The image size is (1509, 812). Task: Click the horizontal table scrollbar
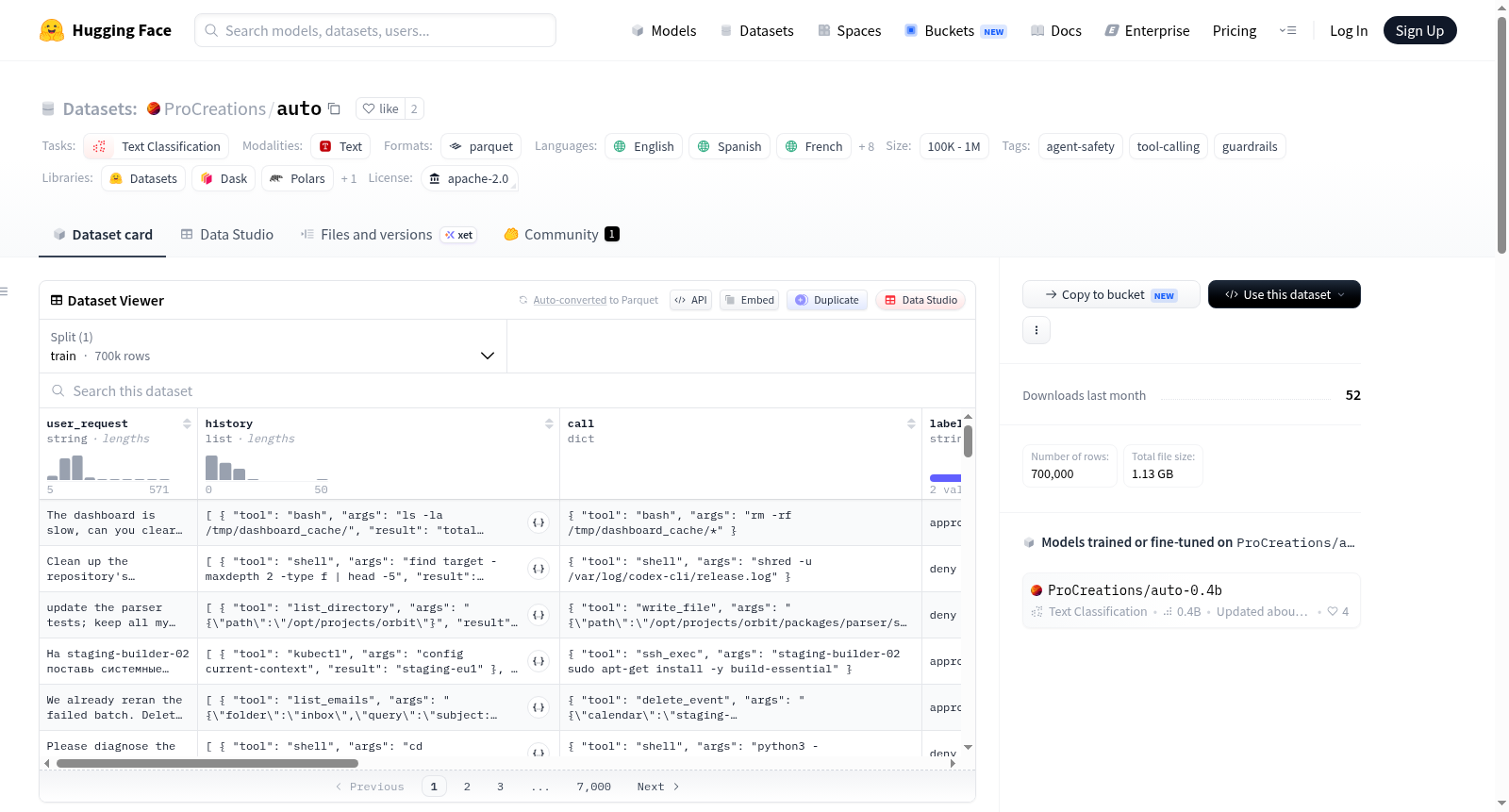point(207,763)
